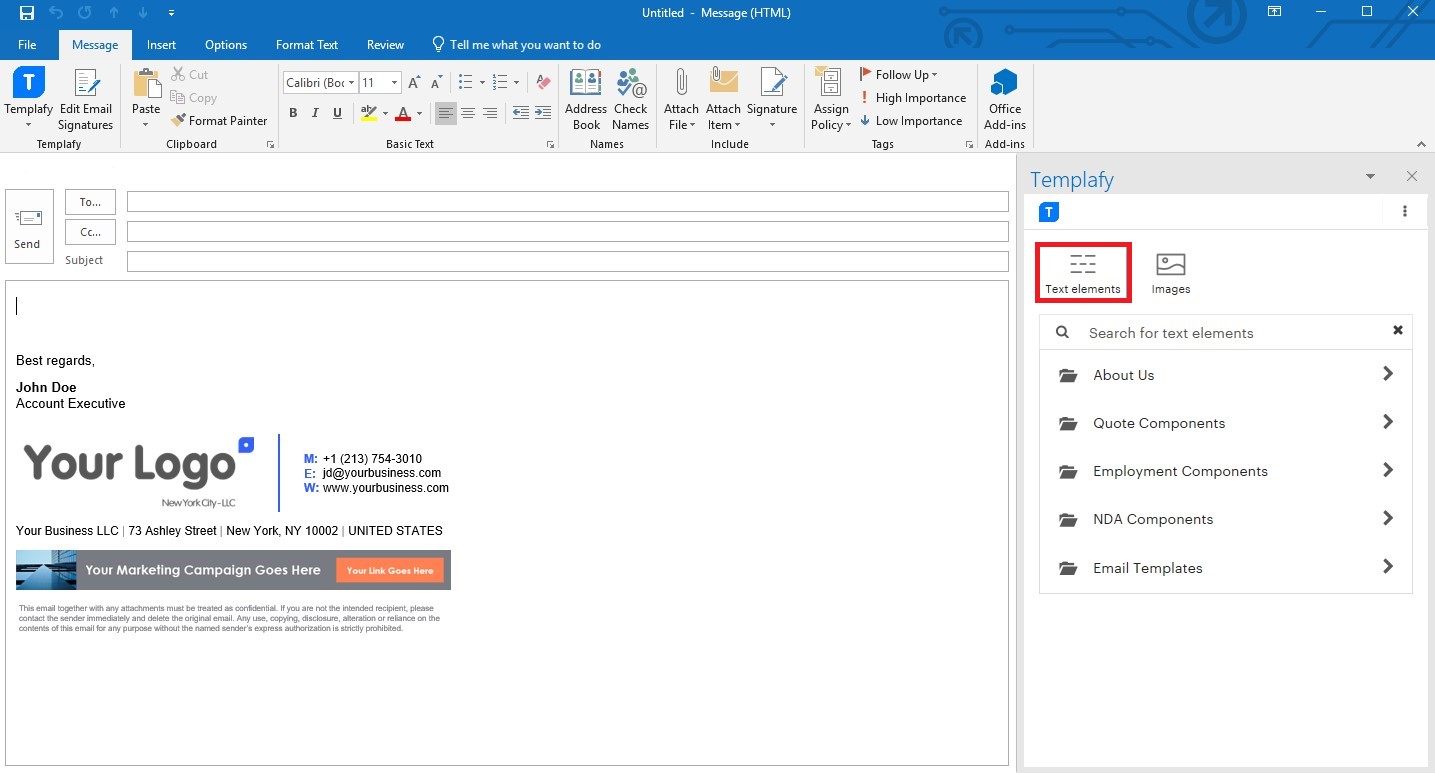
Task: Click the Cc... button
Action: pos(90,232)
